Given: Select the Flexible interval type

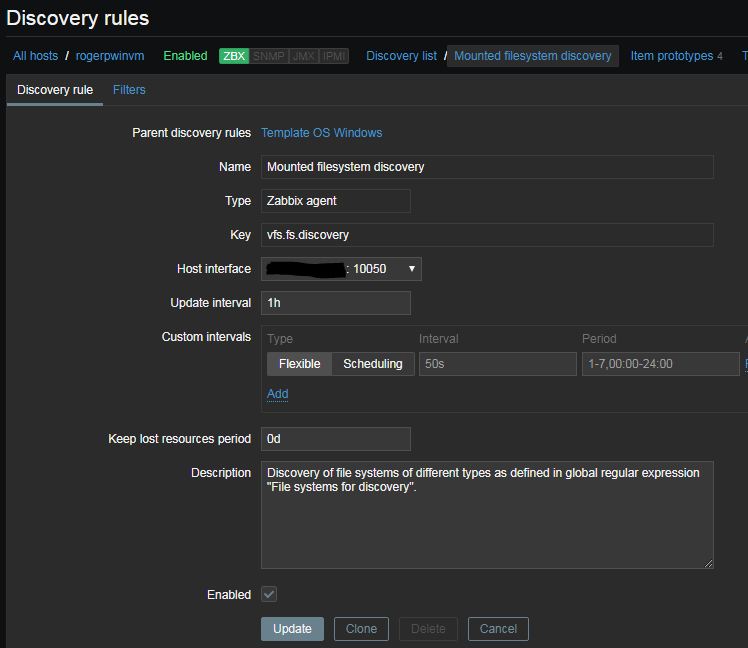Looking at the screenshot, I should coord(299,364).
